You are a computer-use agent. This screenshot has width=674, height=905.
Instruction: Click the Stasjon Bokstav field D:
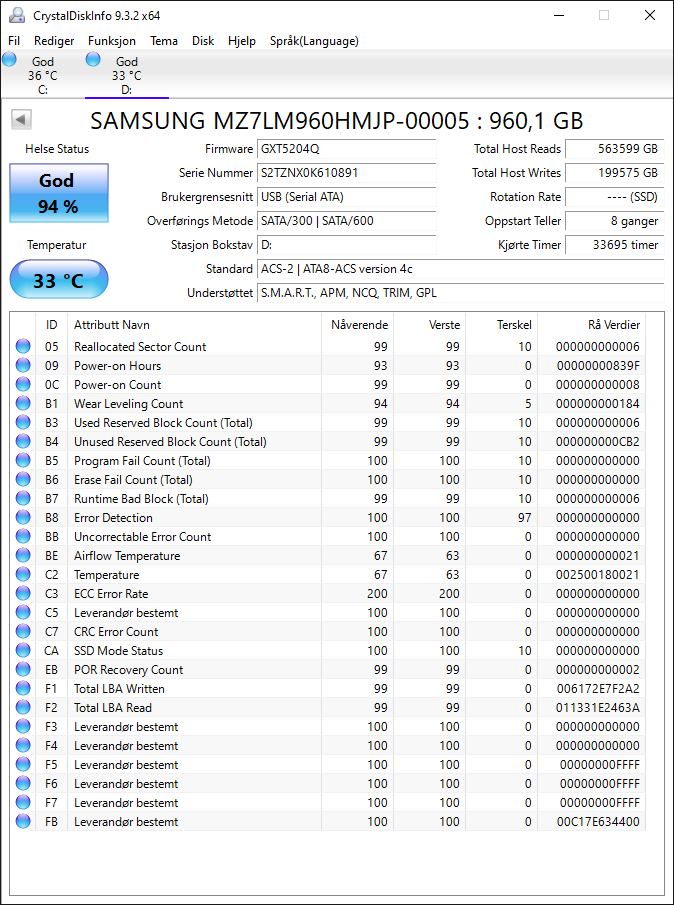click(x=347, y=245)
